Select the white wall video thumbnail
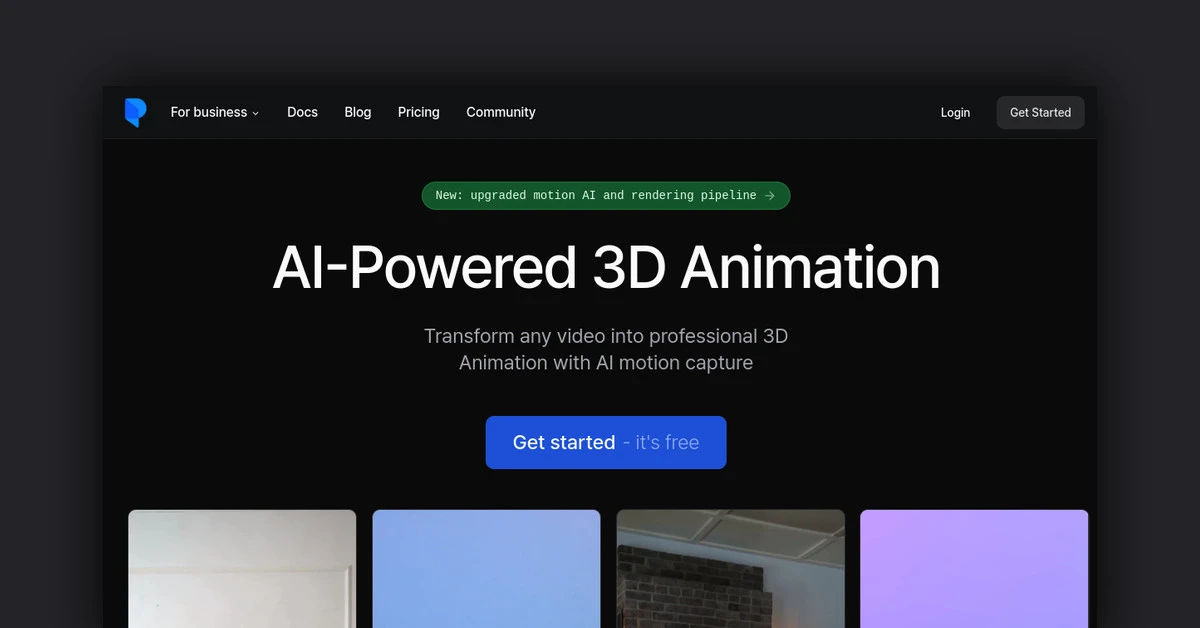This screenshot has width=1200, height=628. click(242, 568)
